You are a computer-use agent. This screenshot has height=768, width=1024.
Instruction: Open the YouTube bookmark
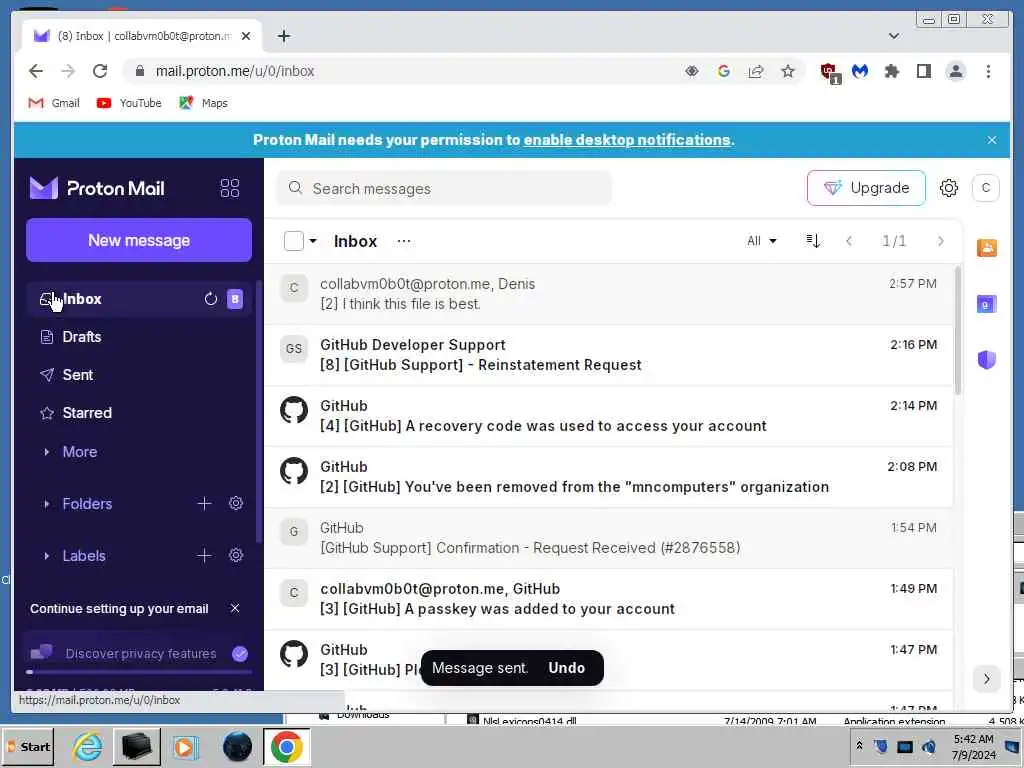point(129,103)
